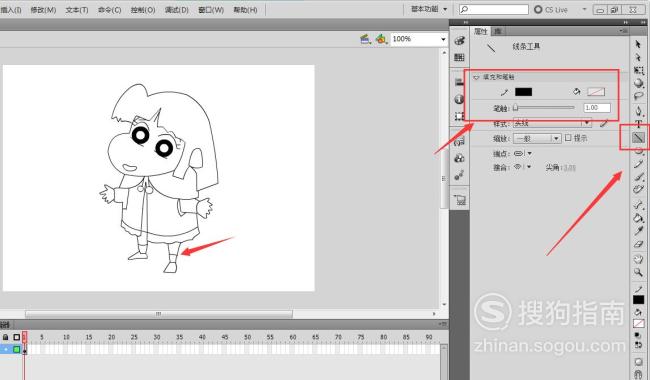
Task: Toggle the 提示 stroke hinting checkbox
Action: (568, 138)
